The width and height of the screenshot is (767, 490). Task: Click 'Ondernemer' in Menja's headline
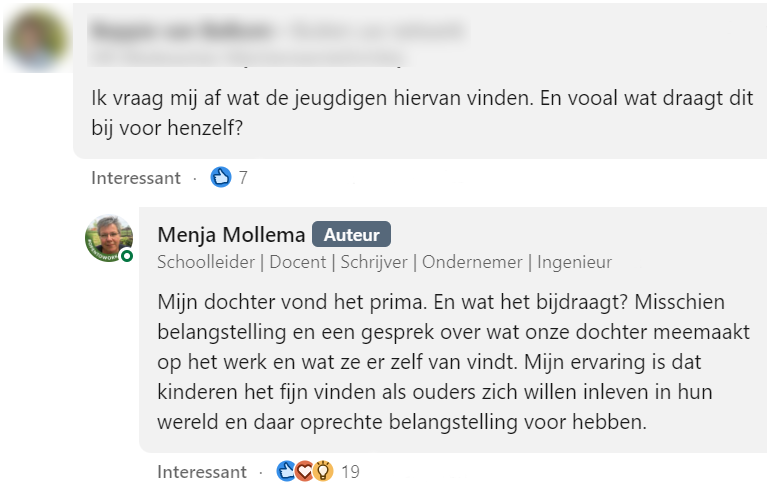[x=472, y=262]
